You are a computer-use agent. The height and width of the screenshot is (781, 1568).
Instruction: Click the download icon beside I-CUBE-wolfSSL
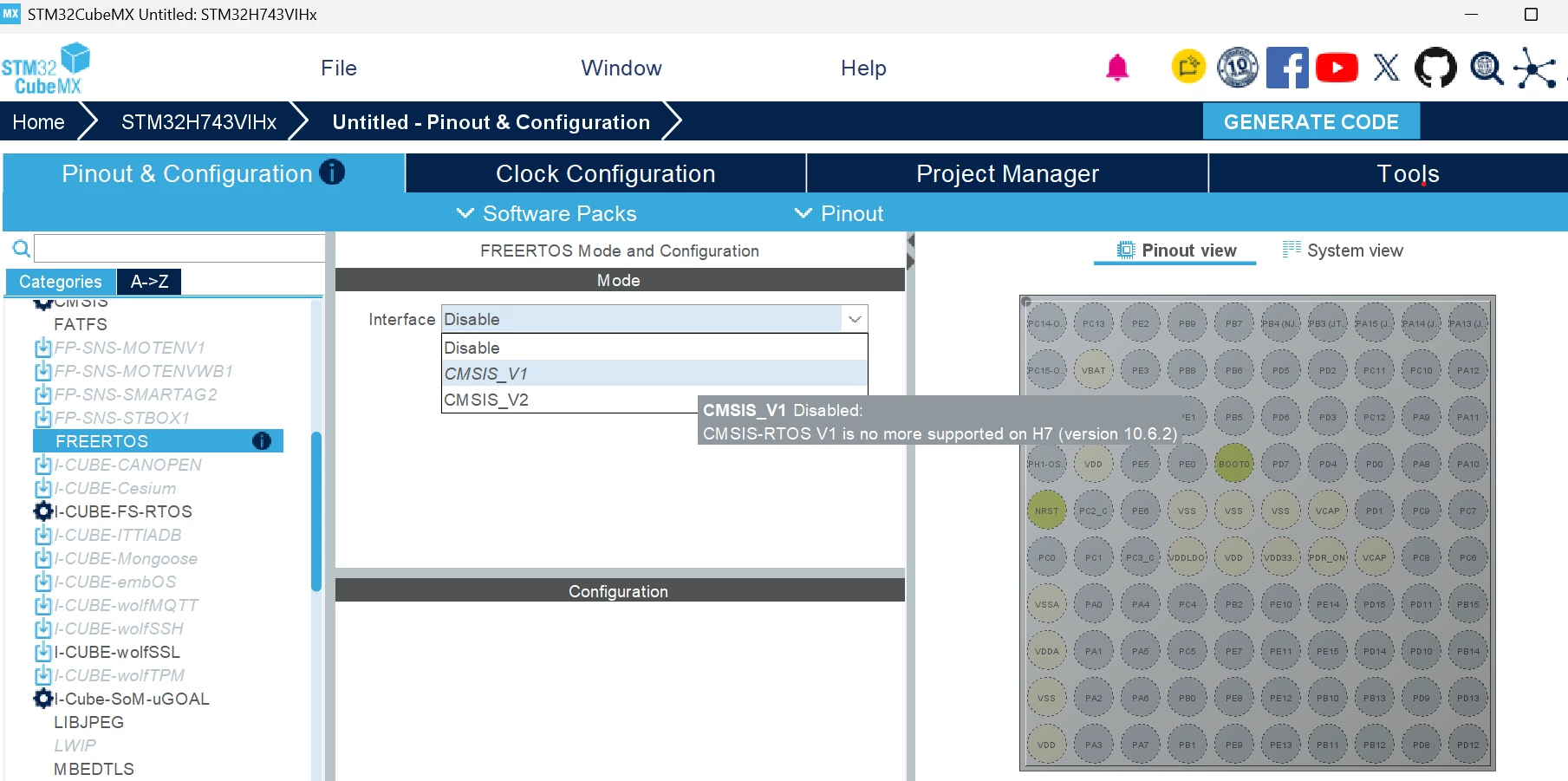click(42, 652)
